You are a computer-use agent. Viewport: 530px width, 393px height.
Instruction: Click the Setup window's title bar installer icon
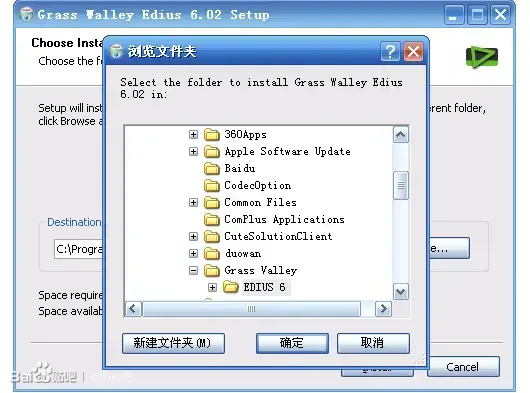tap(26, 15)
